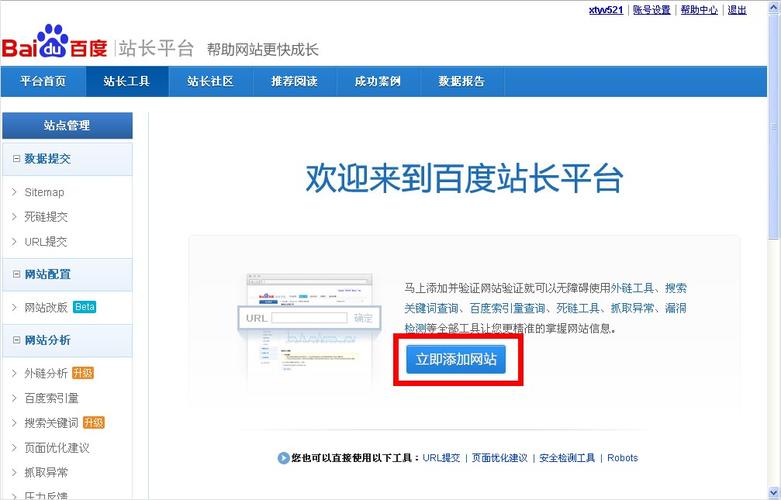Click the Robots link

pos(623,458)
